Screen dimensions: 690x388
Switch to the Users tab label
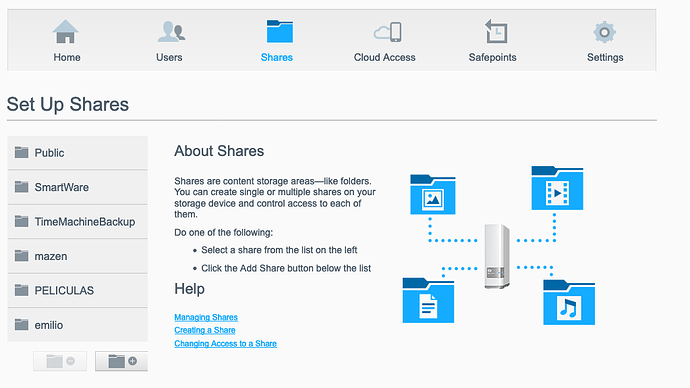(169, 57)
